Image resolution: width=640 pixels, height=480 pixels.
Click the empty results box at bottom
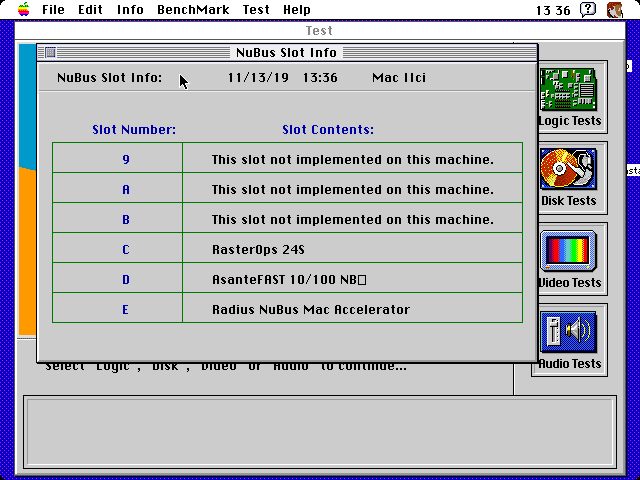coord(320,432)
